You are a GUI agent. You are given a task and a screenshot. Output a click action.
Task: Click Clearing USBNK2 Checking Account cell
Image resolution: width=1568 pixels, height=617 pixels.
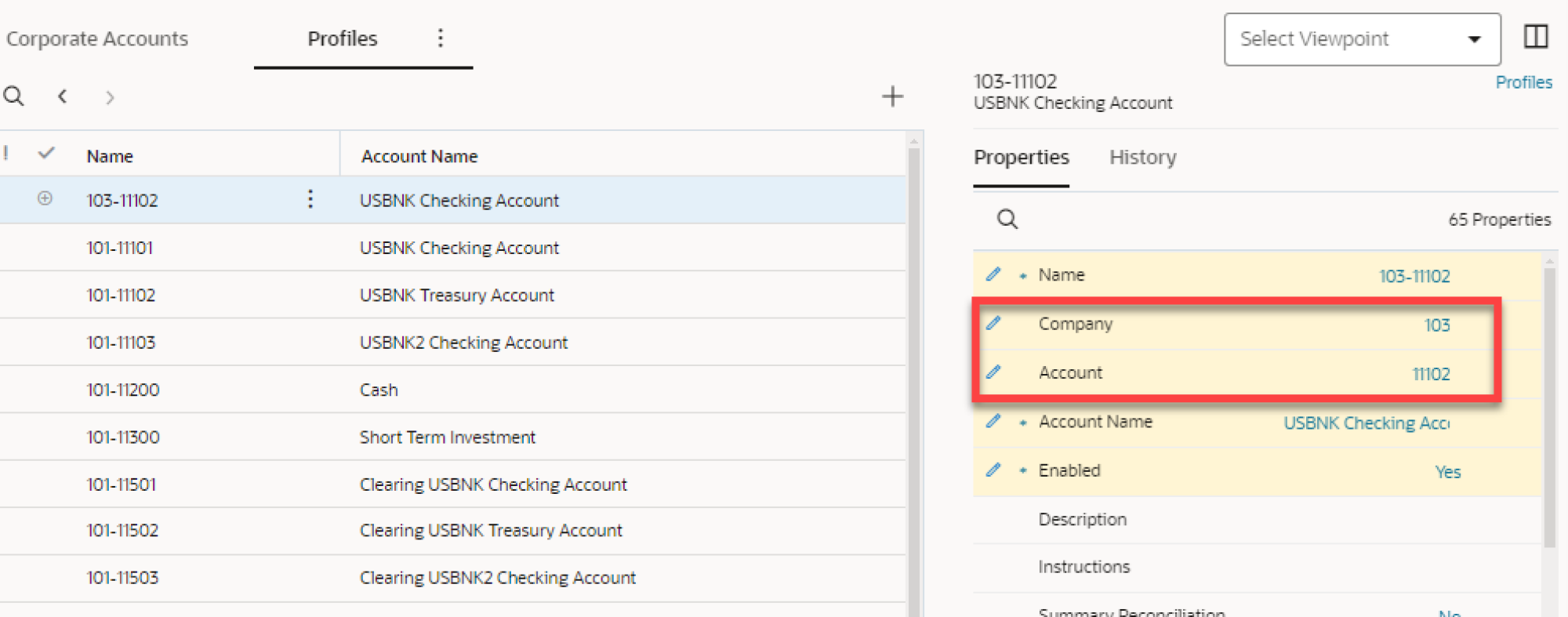(498, 578)
